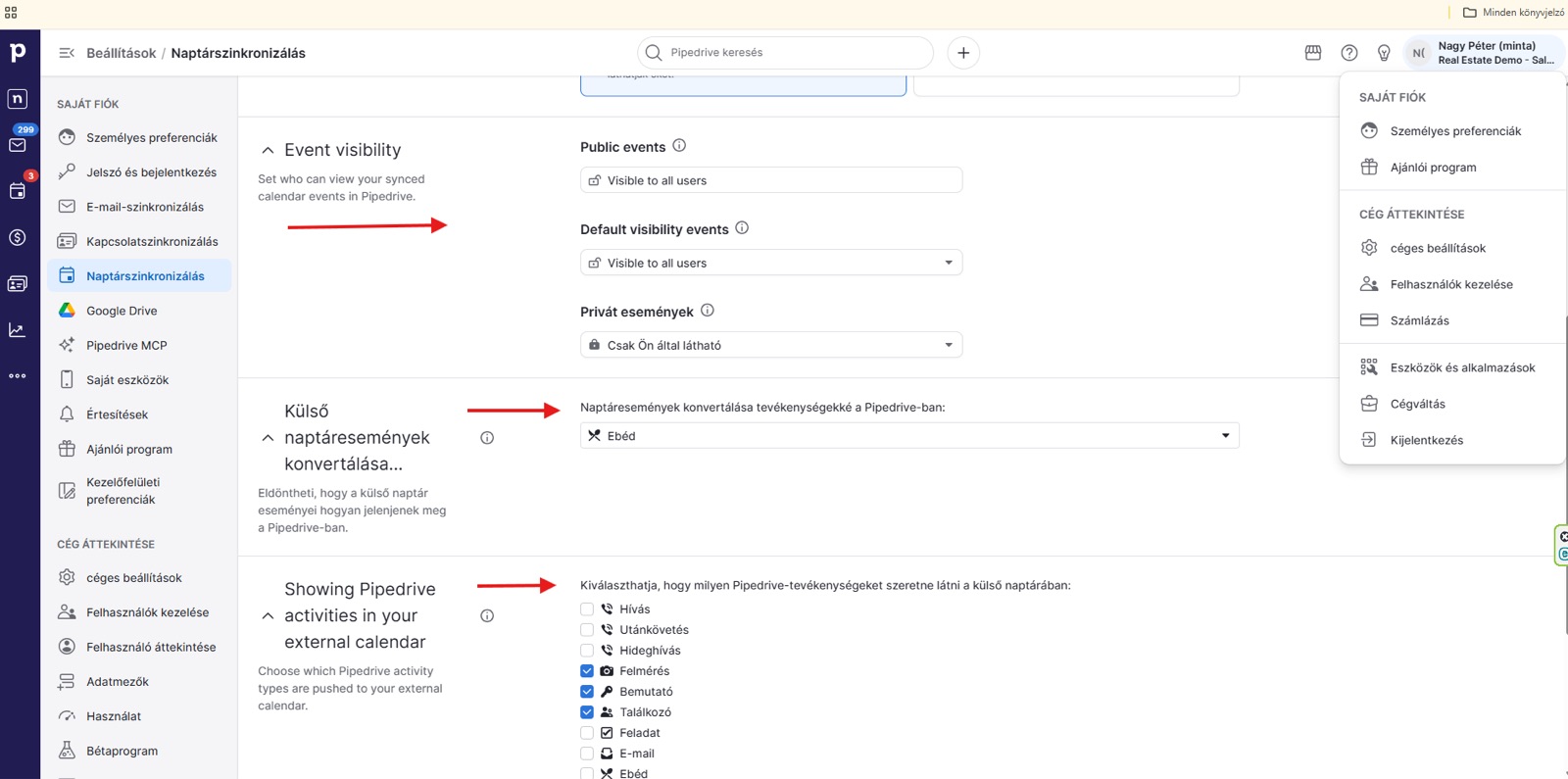Choose Cégváltás in the account menu

[1451, 404]
